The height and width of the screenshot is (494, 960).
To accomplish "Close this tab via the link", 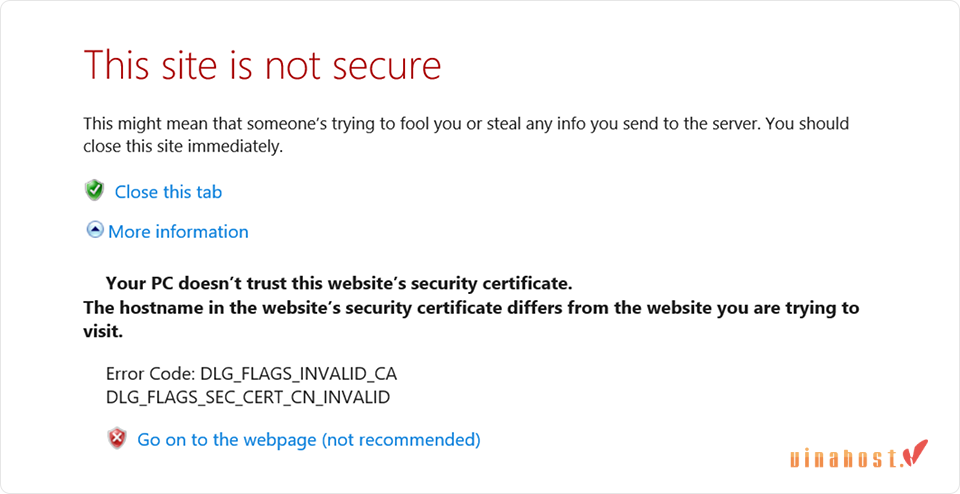I will tap(168, 192).
